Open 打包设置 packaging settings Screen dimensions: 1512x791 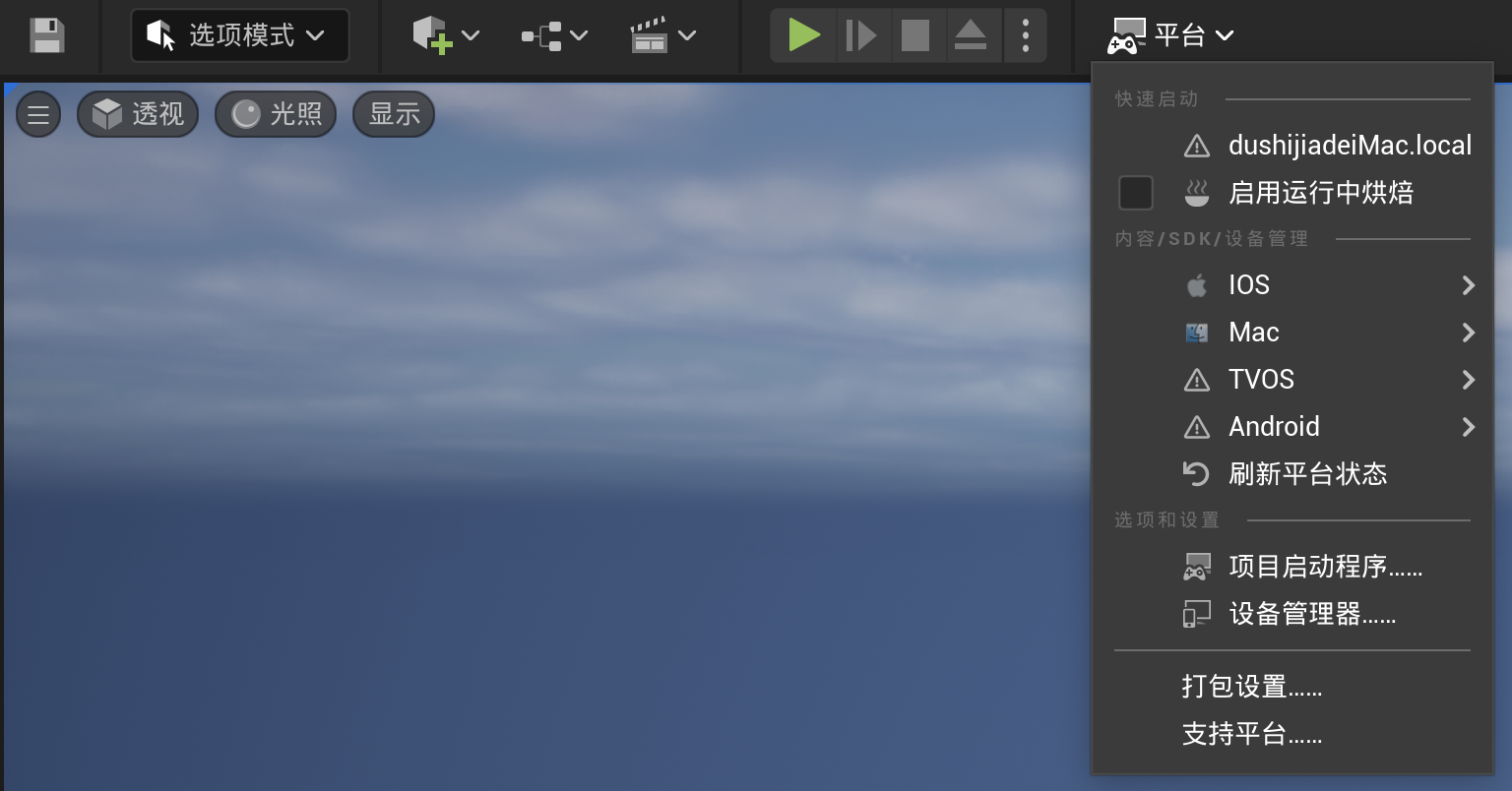tap(1251, 686)
